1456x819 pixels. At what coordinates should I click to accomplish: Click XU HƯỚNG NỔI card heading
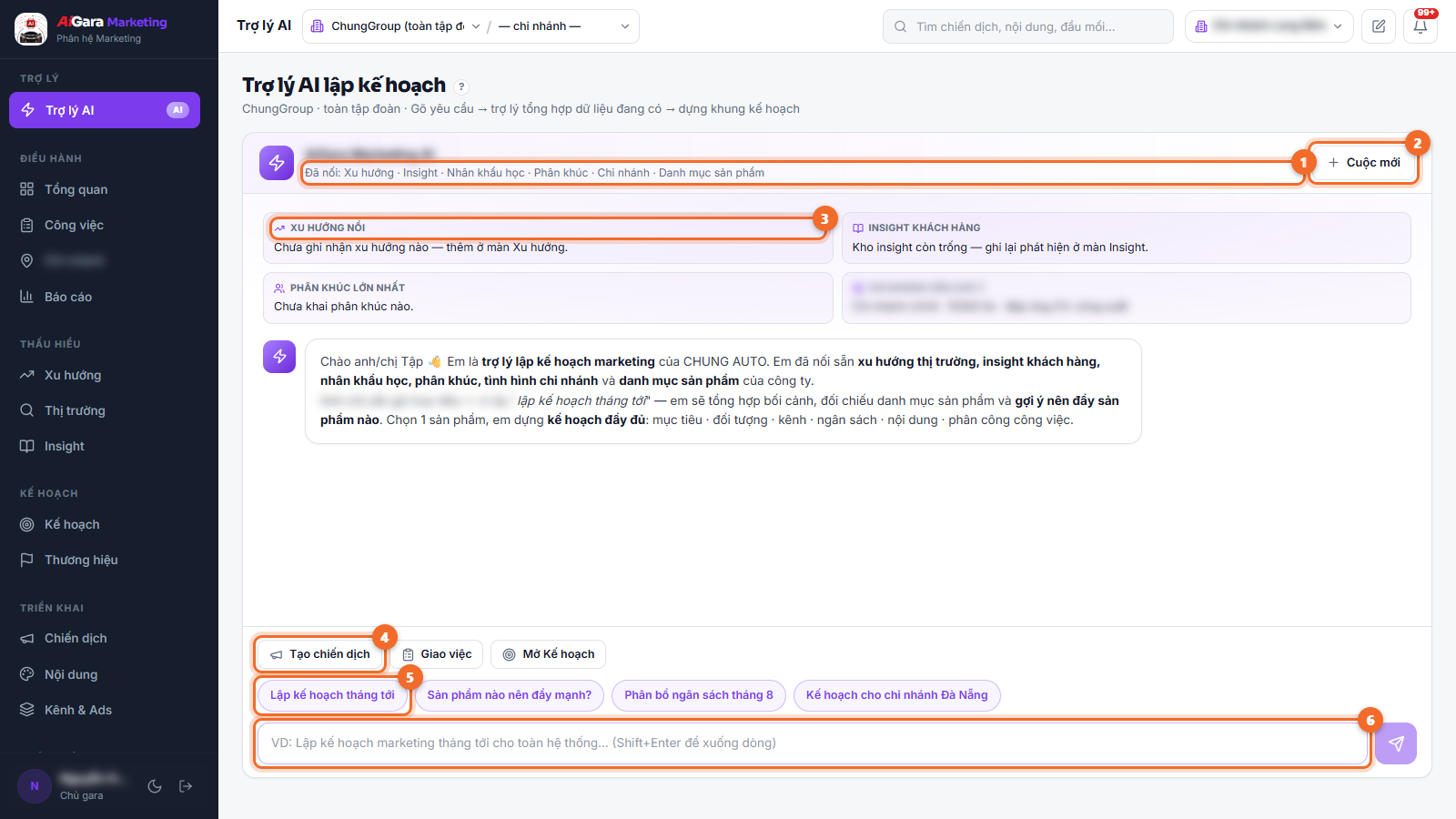tap(328, 227)
